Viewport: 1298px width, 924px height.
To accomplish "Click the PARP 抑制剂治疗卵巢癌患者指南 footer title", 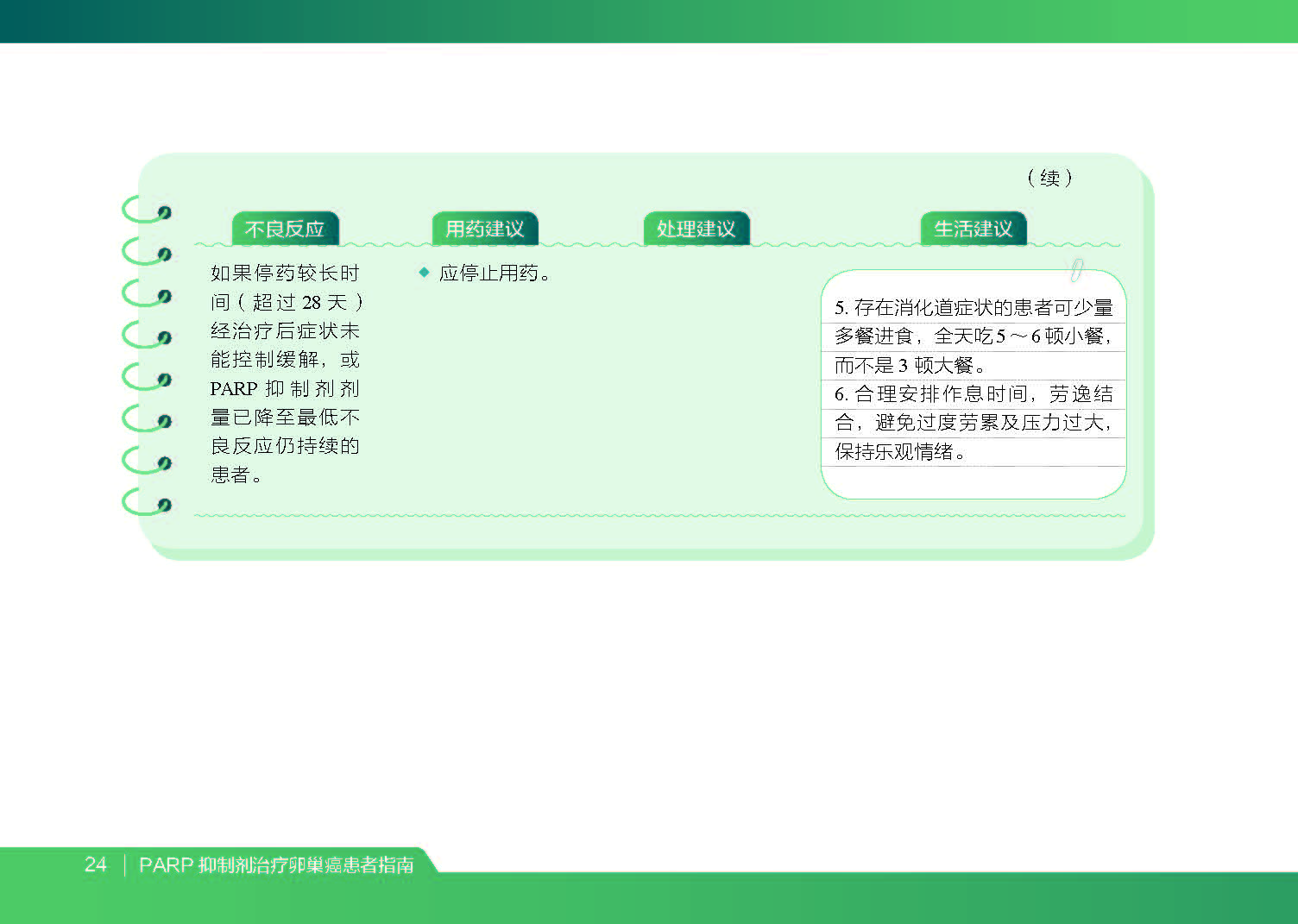I will (x=276, y=865).
